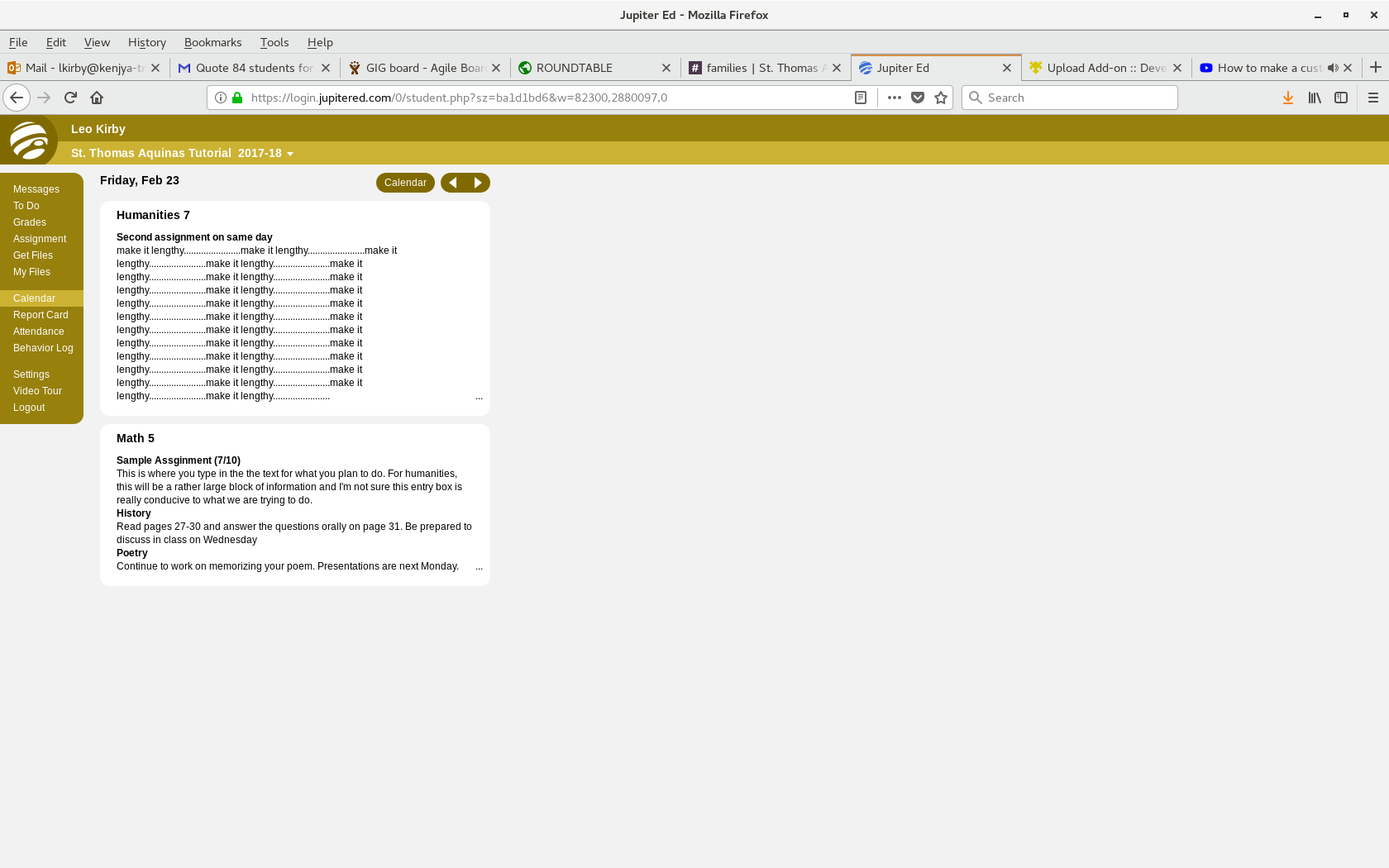Close the families St. Thomas tab
Screen dimensions: 1389x868
click(x=837, y=68)
